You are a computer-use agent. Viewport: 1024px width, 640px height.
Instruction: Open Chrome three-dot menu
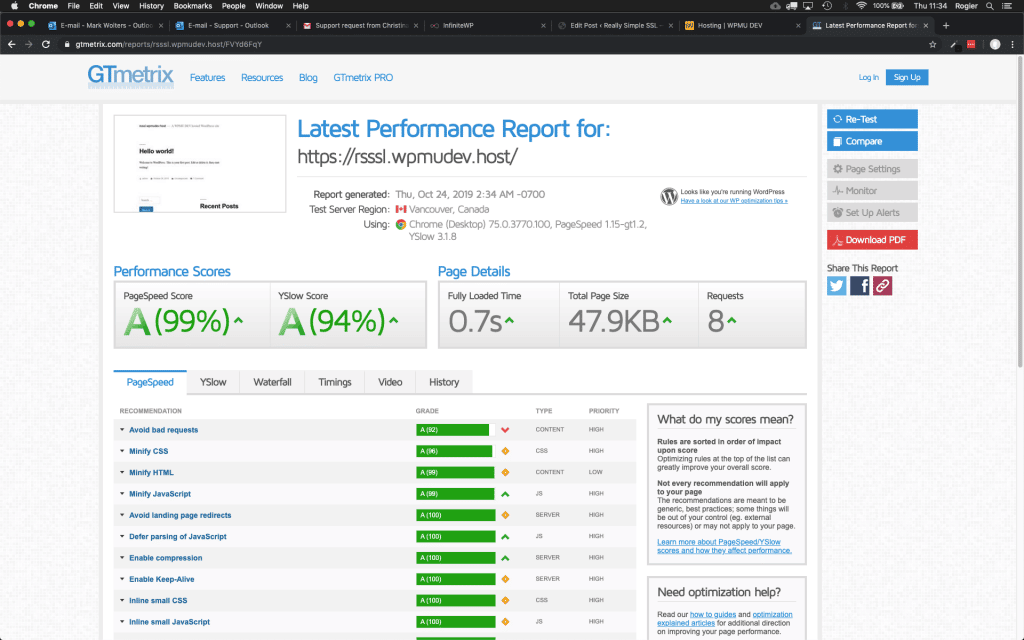click(x=1013, y=44)
